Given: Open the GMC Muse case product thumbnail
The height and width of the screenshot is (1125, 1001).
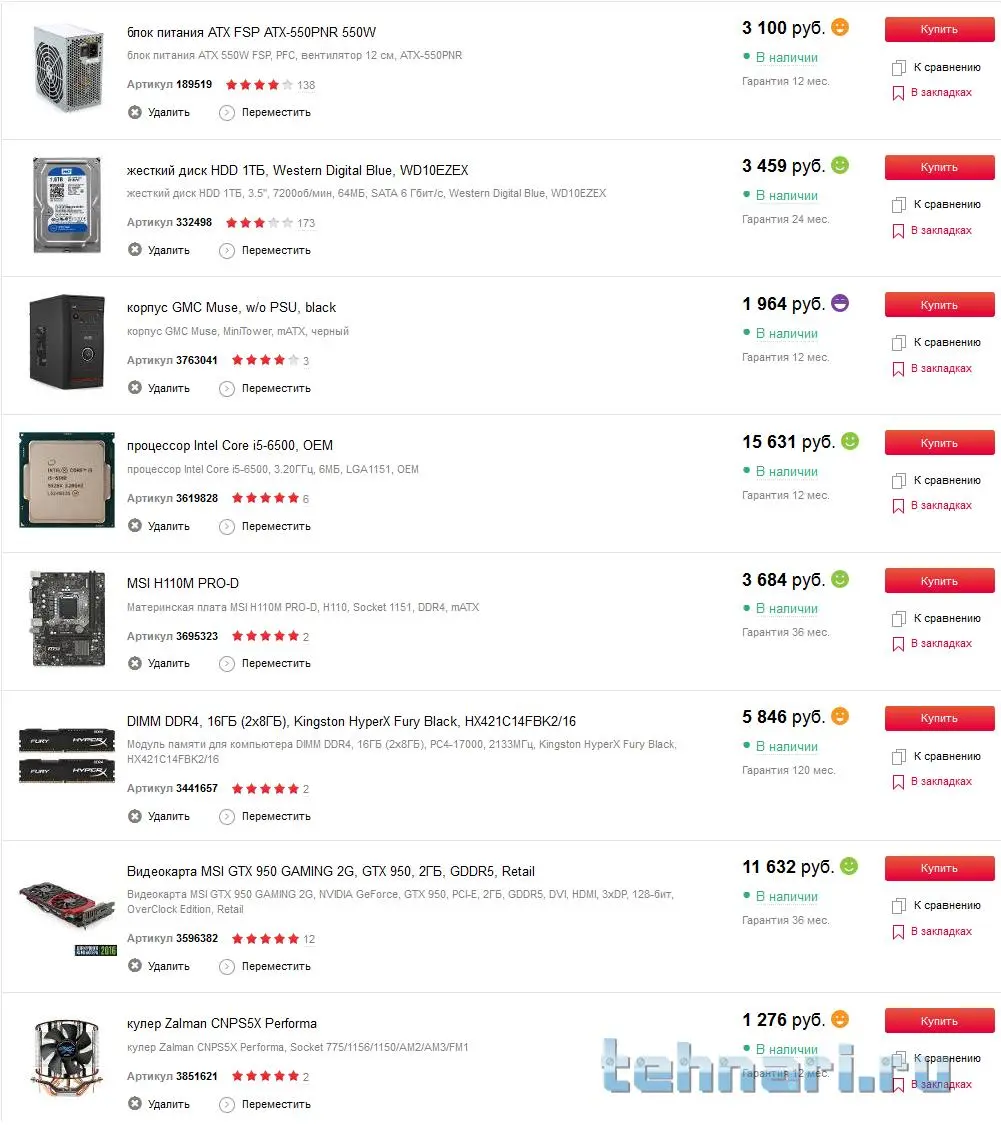Looking at the screenshot, I should [67, 342].
